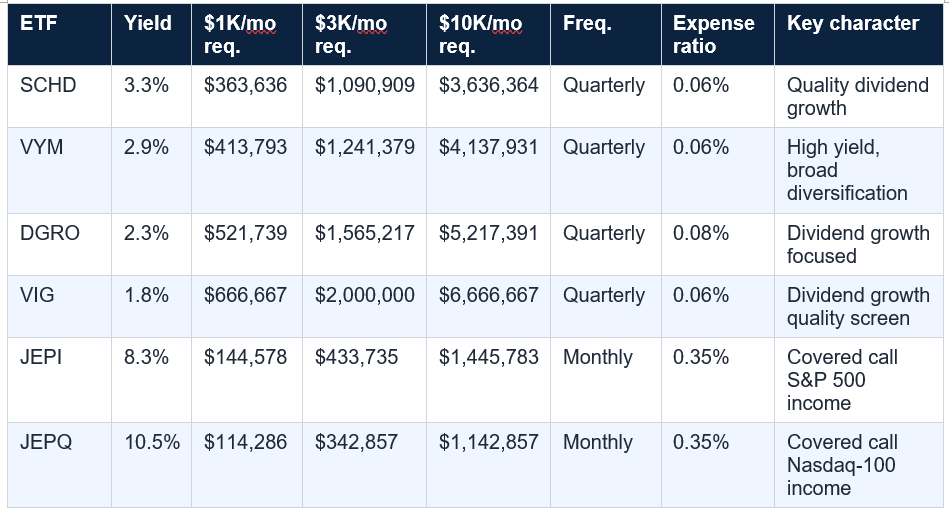949x511 pixels.
Task: Click the VYM ticker cell
Action: (59, 170)
